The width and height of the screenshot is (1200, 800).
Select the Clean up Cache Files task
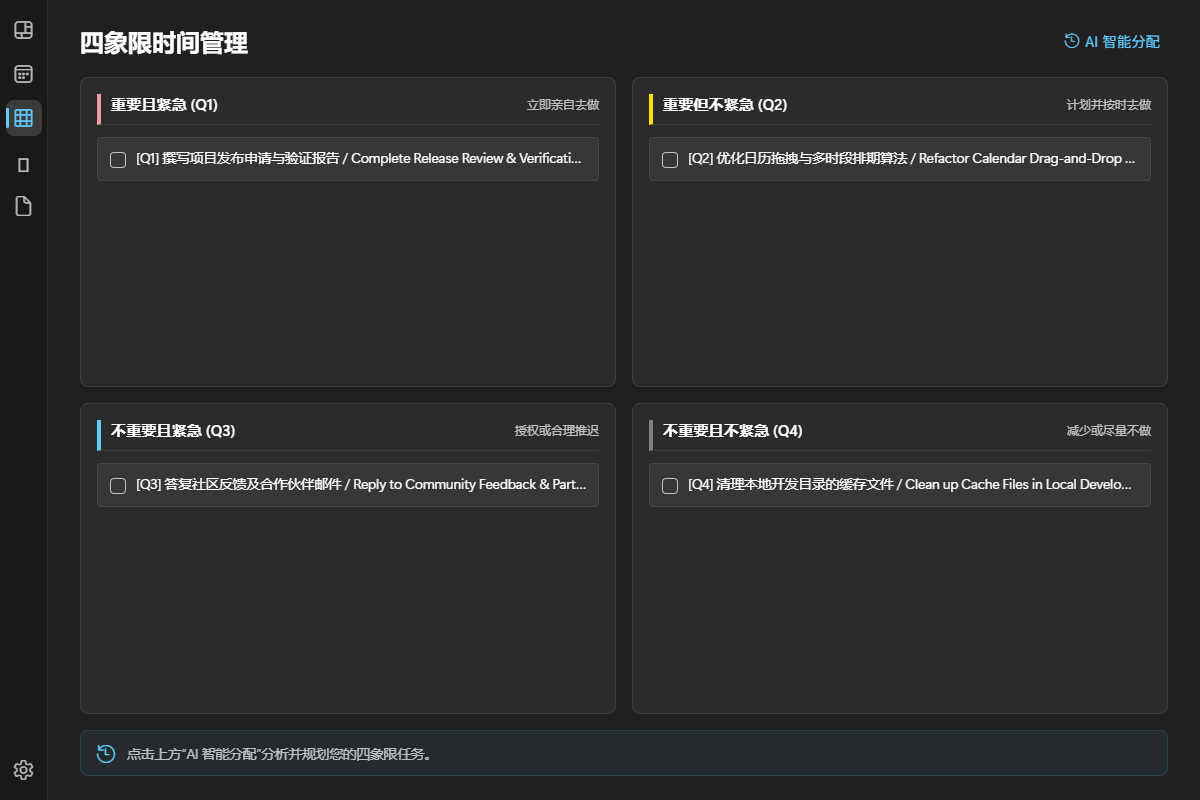[900, 485]
